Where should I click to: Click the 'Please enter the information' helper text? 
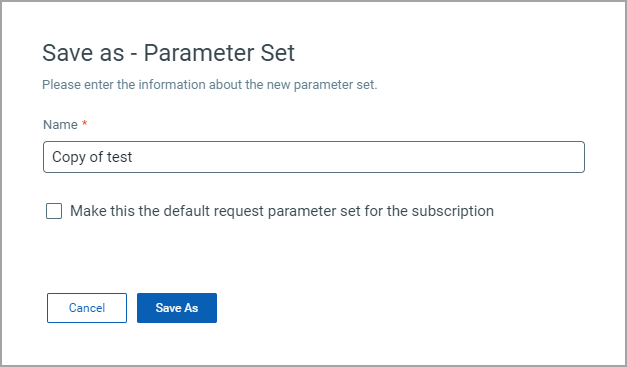coord(210,85)
